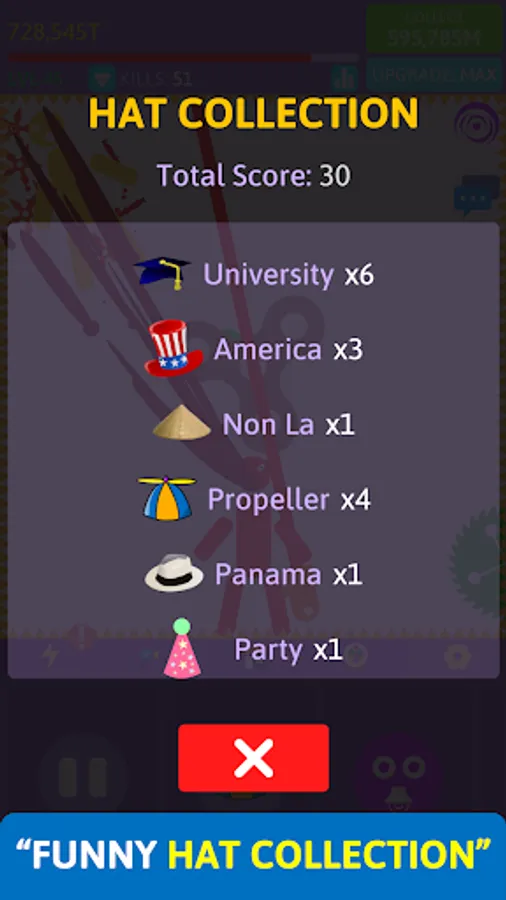The height and width of the screenshot is (900, 506).
Task: Select the University x6 label
Action: (x=288, y=275)
